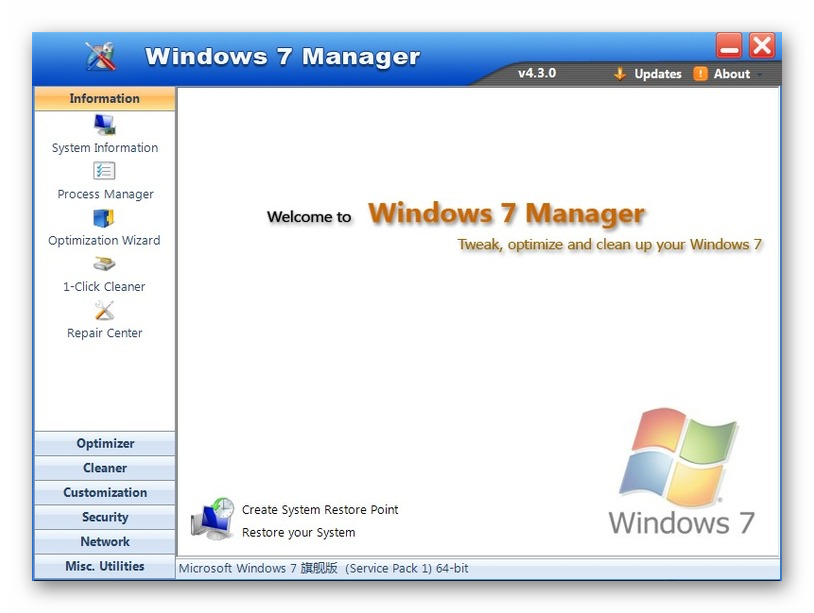Open the Optimizer section
The height and width of the screenshot is (613, 814).
(105, 443)
